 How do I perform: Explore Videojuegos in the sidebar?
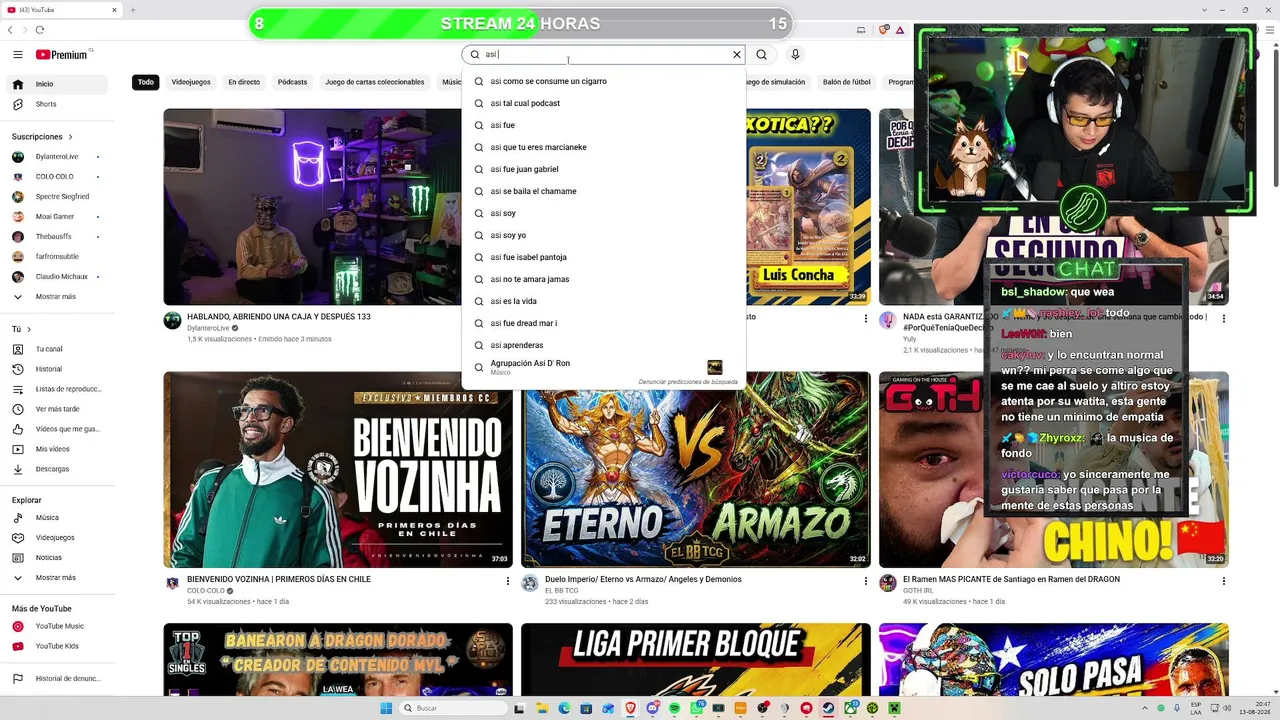(57, 538)
